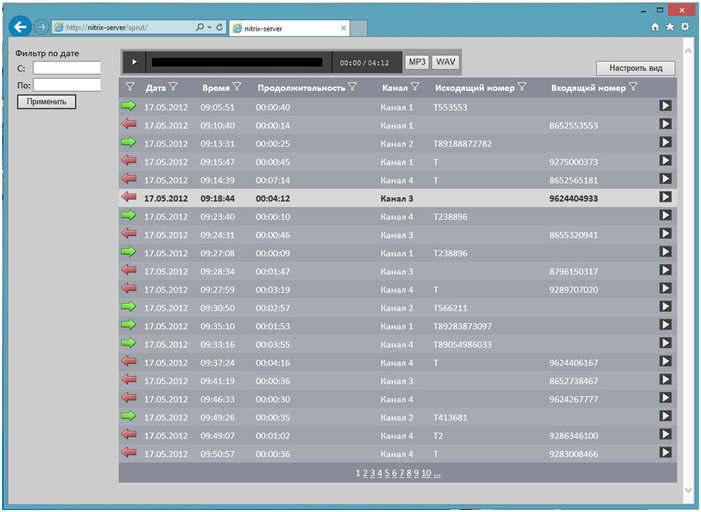Viewport: 701px width, 512px height.
Task: Open the browser Home icon
Action: [x=655, y=27]
